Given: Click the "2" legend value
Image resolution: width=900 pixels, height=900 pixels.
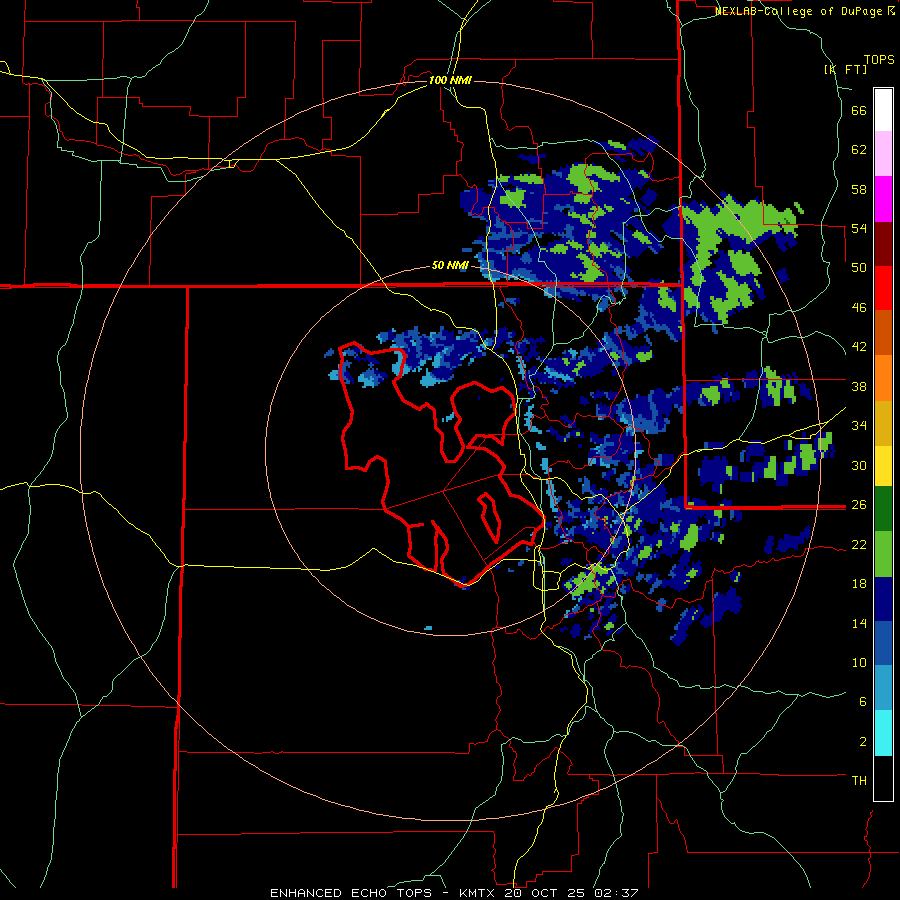Looking at the screenshot, I should 863,742.
